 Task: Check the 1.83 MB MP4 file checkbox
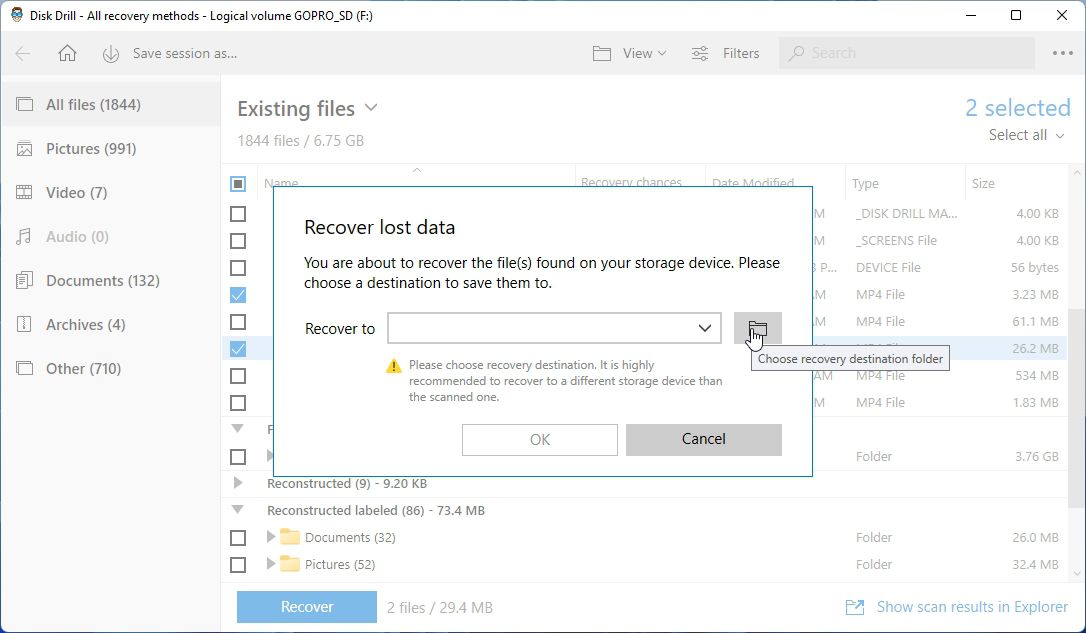(238, 403)
